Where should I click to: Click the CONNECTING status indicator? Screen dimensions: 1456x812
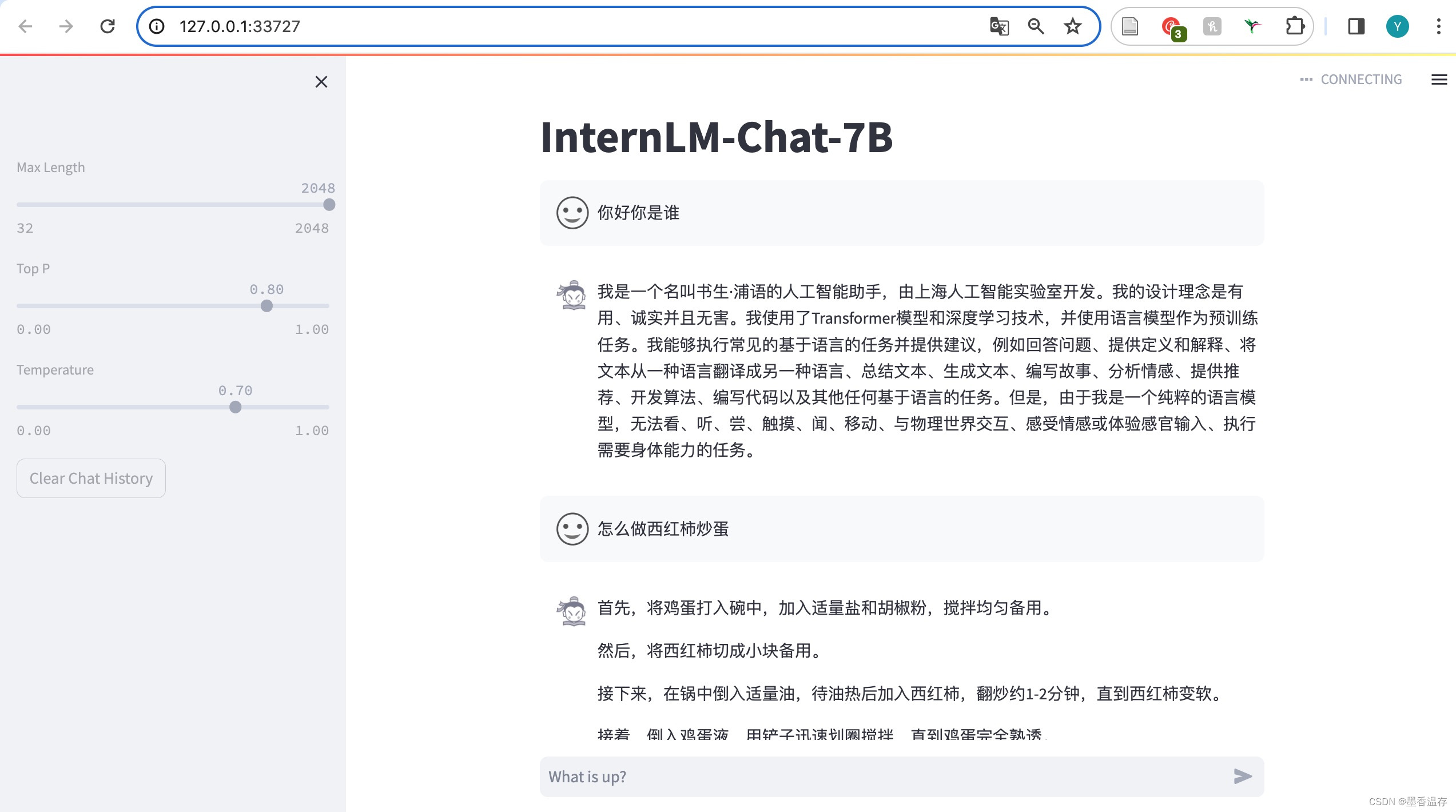click(x=1351, y=79)
